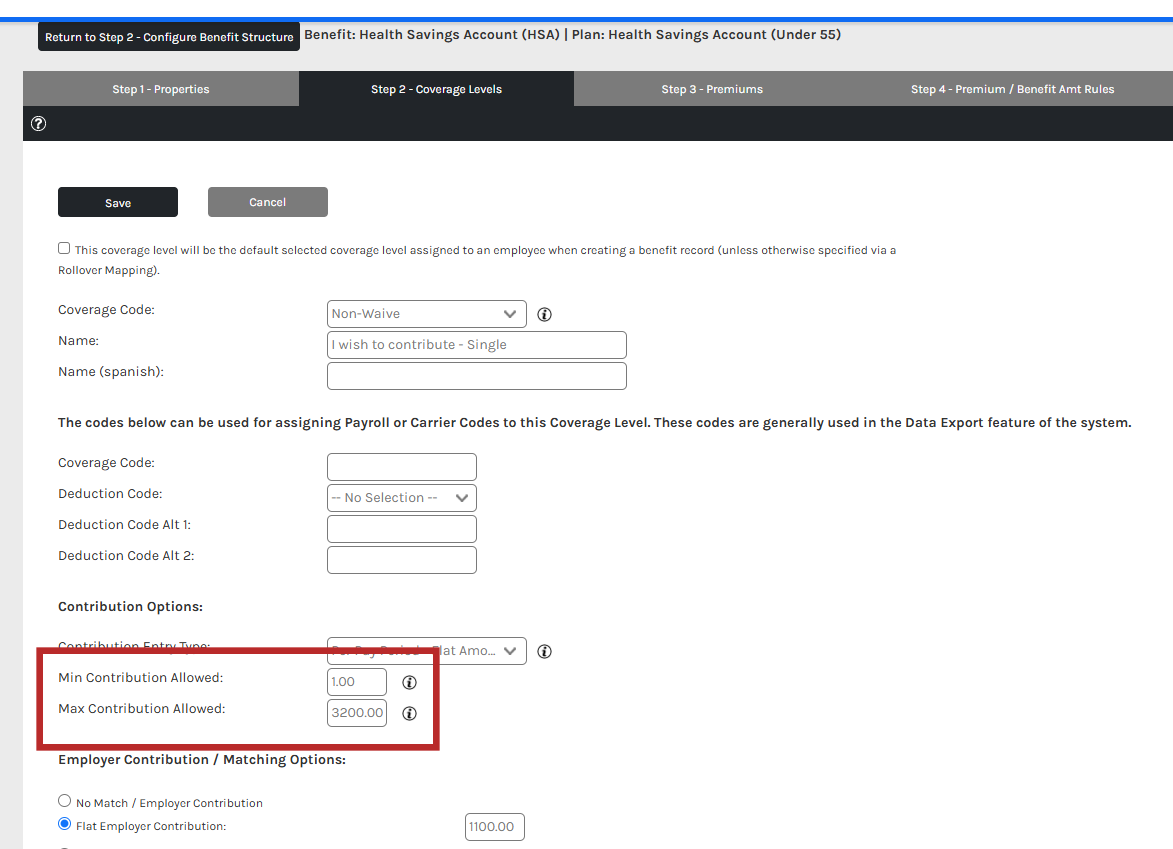This screenshot has height=849, width=1173.
Task: Click info icon beside Non-Waive coverage code
Action: (545, 314)
